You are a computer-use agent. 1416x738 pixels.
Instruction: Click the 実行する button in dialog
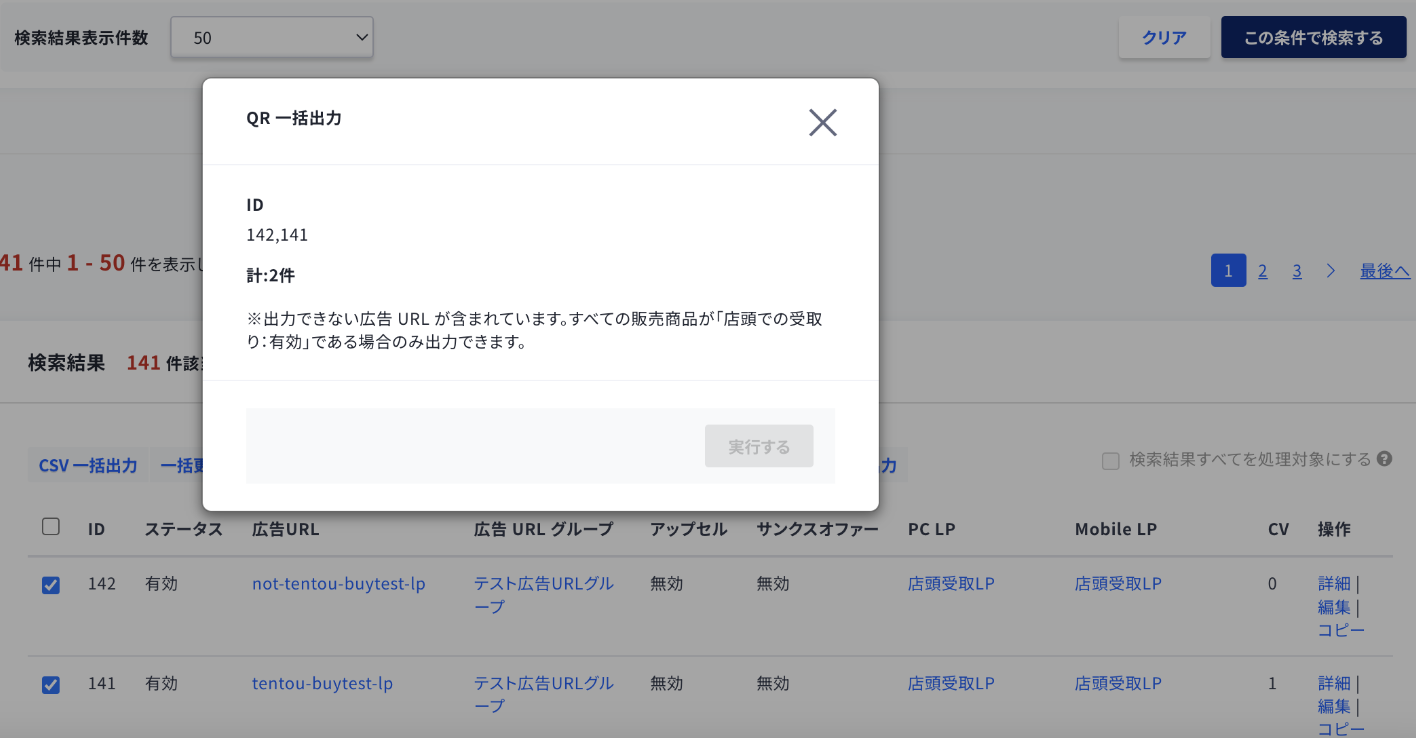pyautogui.click(x=759, y=446)
